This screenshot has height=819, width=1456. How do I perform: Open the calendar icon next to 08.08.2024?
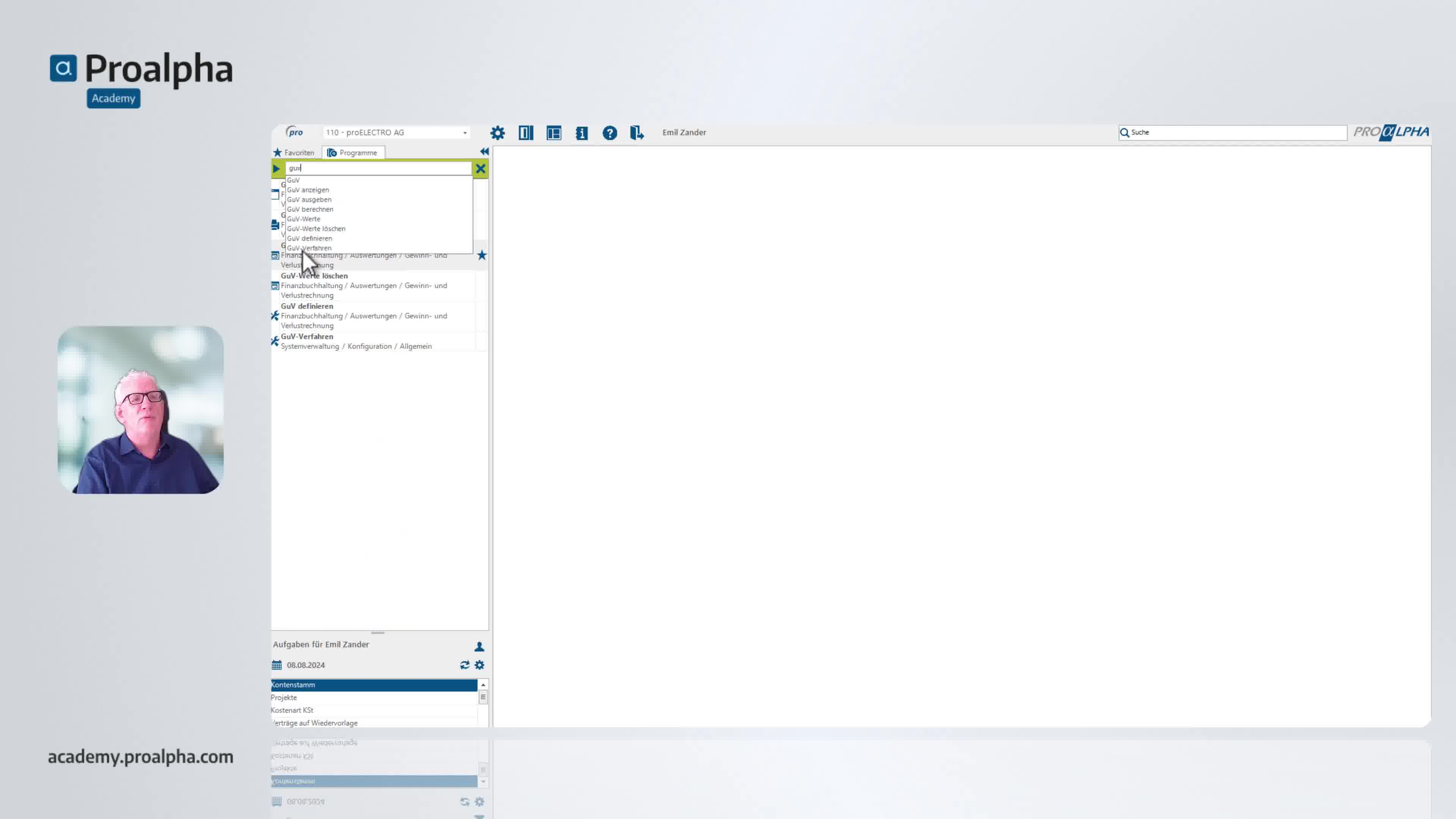pos(276,665)
